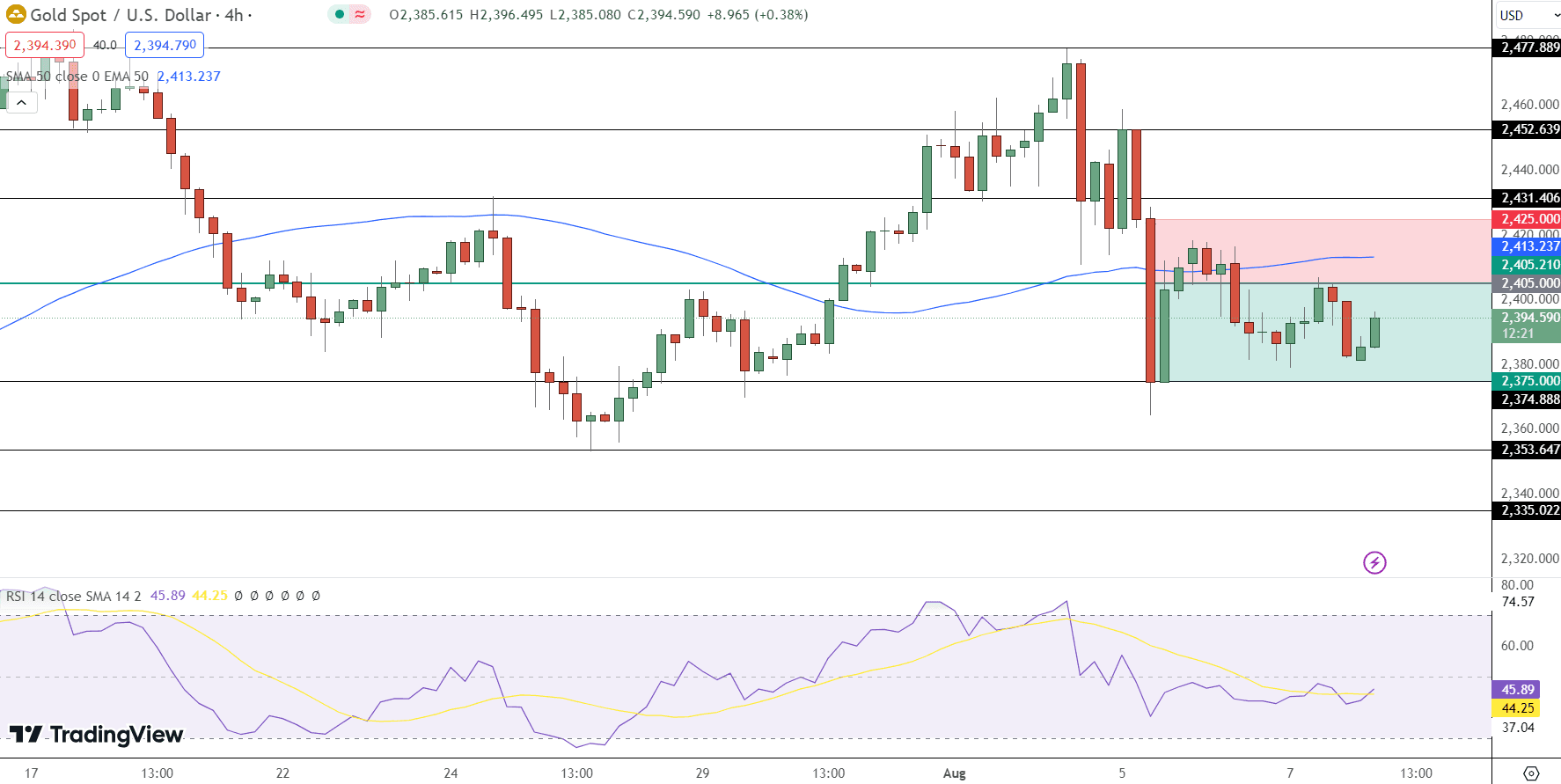The height and width of the screenshot is (784, 1561).
Task: Select the green 2,375.000 target level label
Action: (1527, 381)
